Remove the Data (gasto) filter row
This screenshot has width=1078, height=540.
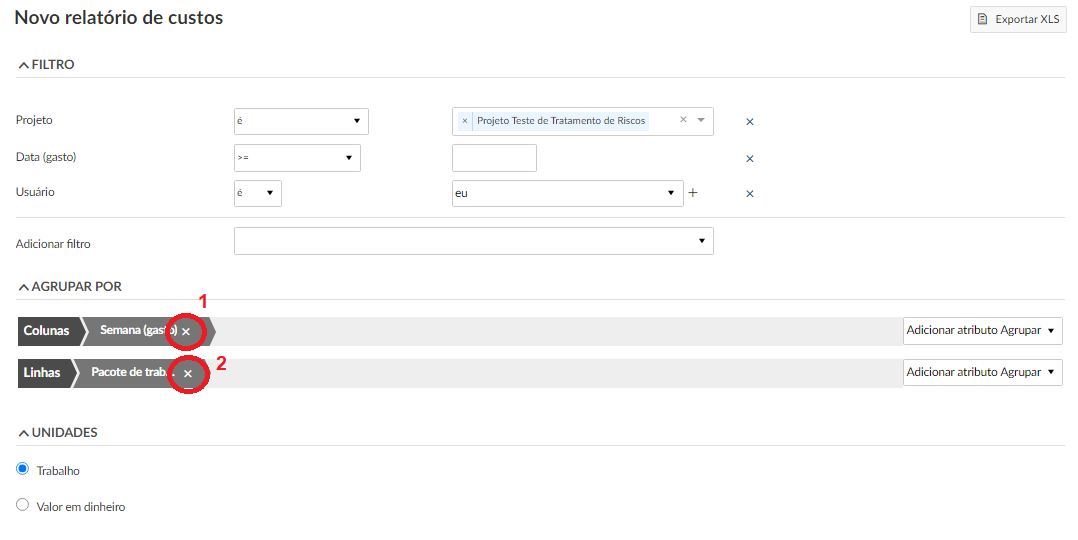750,158
